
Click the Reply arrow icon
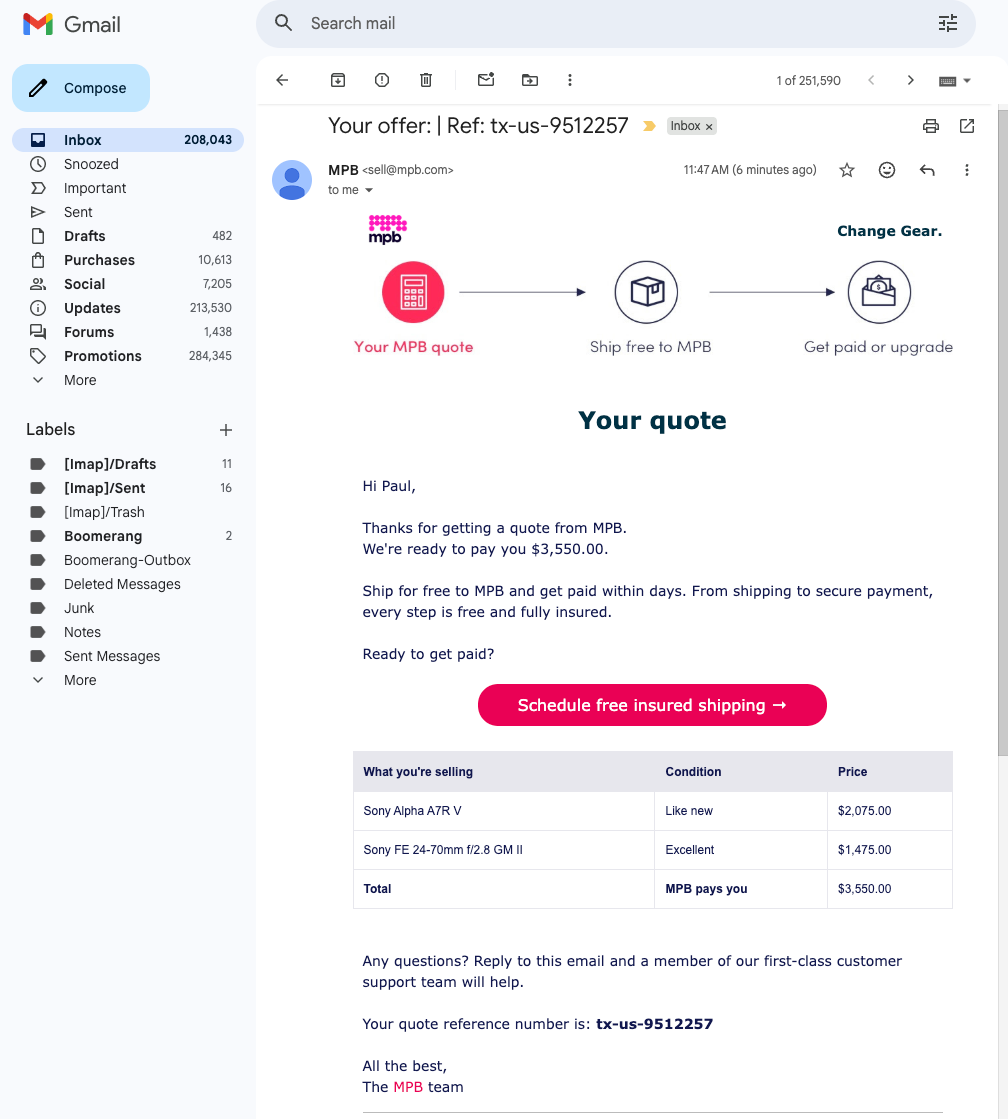click(x=927, y=170)
